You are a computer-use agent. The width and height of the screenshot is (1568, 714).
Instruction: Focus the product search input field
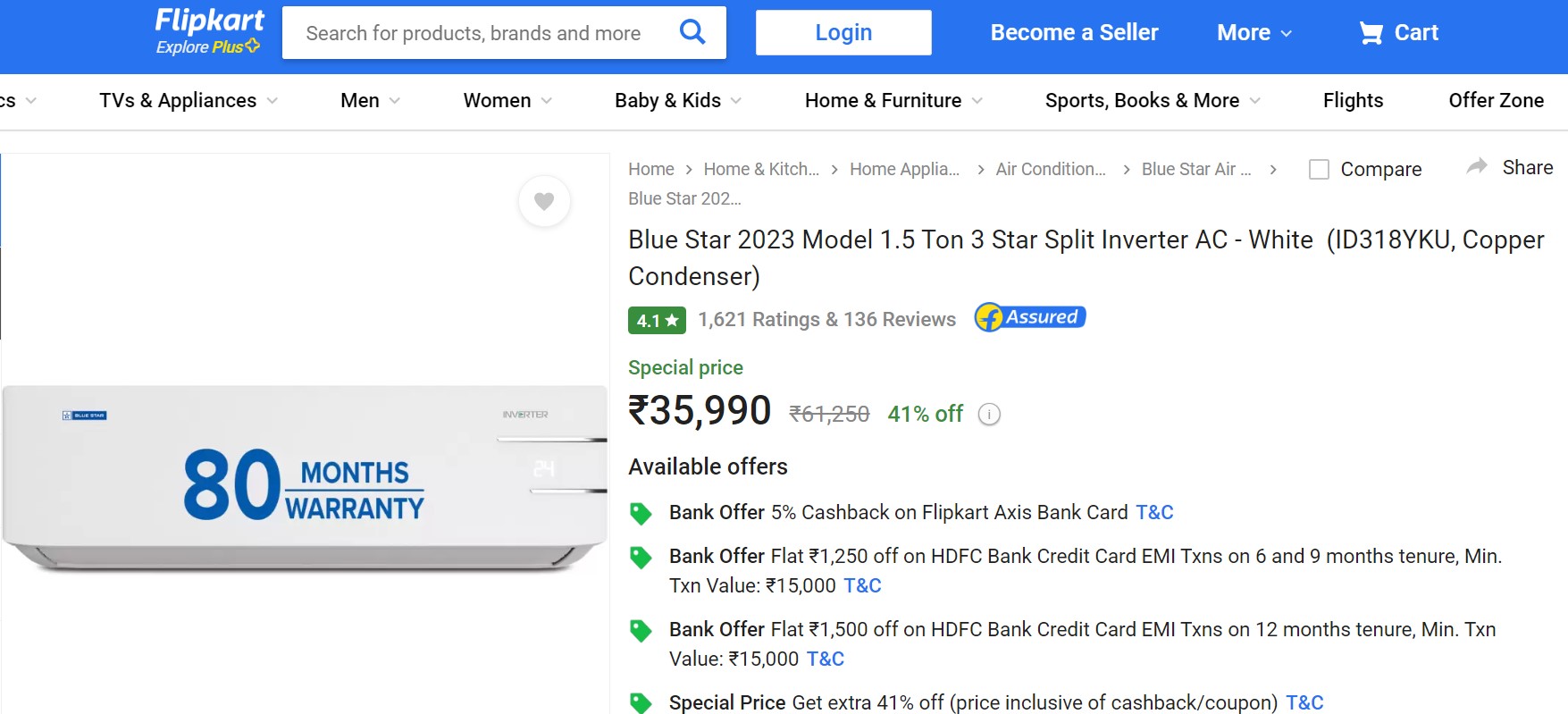[474, 33]
